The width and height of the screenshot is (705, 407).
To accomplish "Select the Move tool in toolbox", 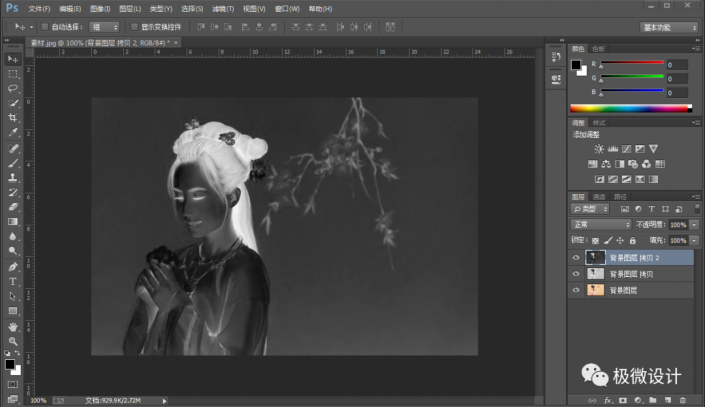I will click(x=13, y=59).
